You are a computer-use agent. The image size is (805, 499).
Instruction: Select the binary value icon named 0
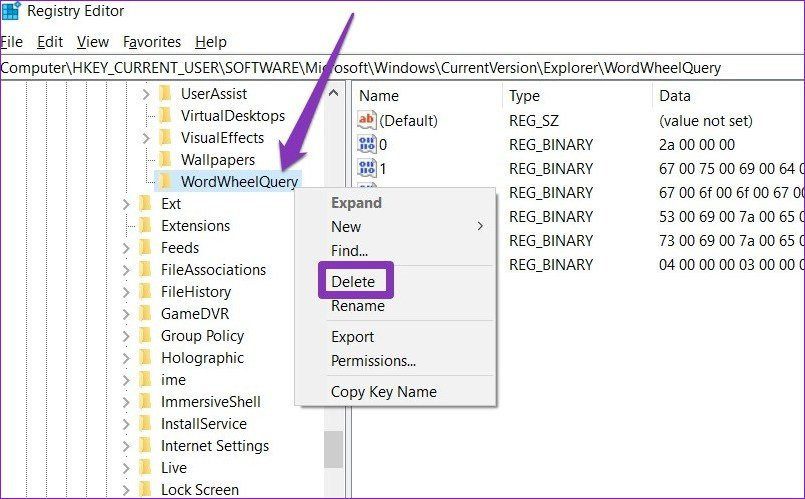367,144
